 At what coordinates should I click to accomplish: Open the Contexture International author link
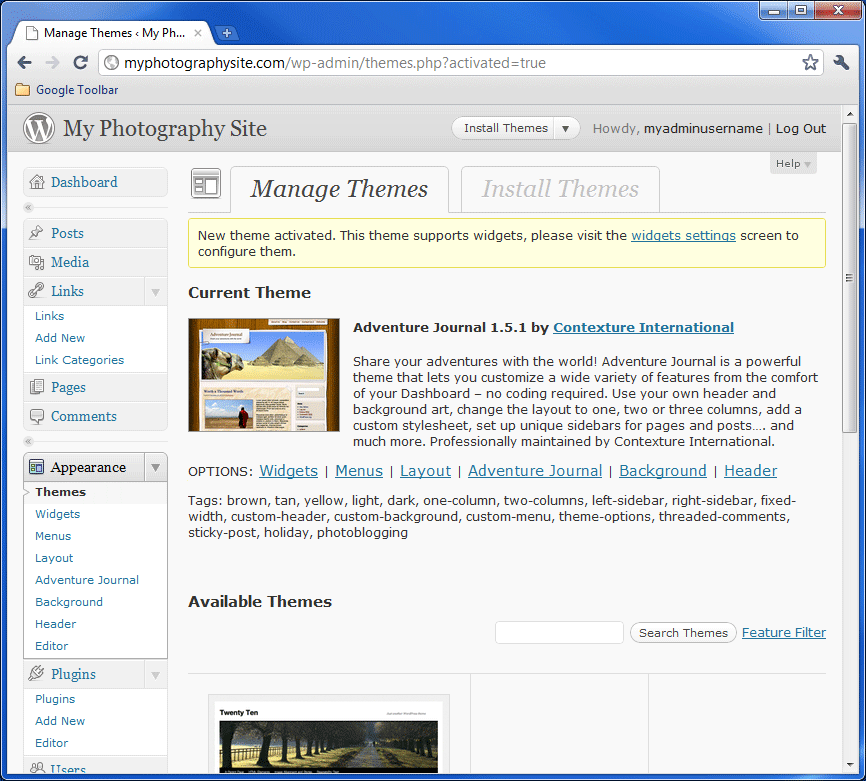643,328
